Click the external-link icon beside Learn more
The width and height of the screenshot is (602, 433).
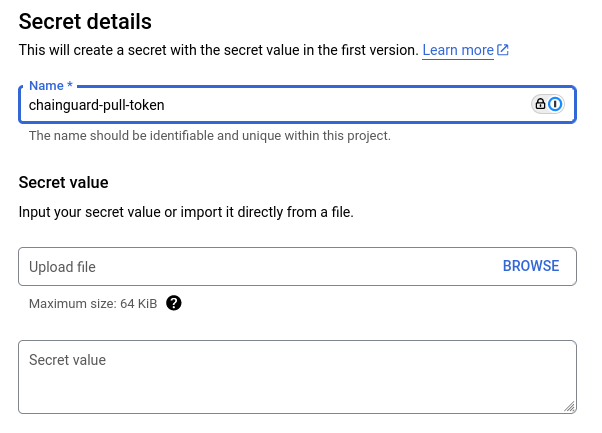point(503,50)
